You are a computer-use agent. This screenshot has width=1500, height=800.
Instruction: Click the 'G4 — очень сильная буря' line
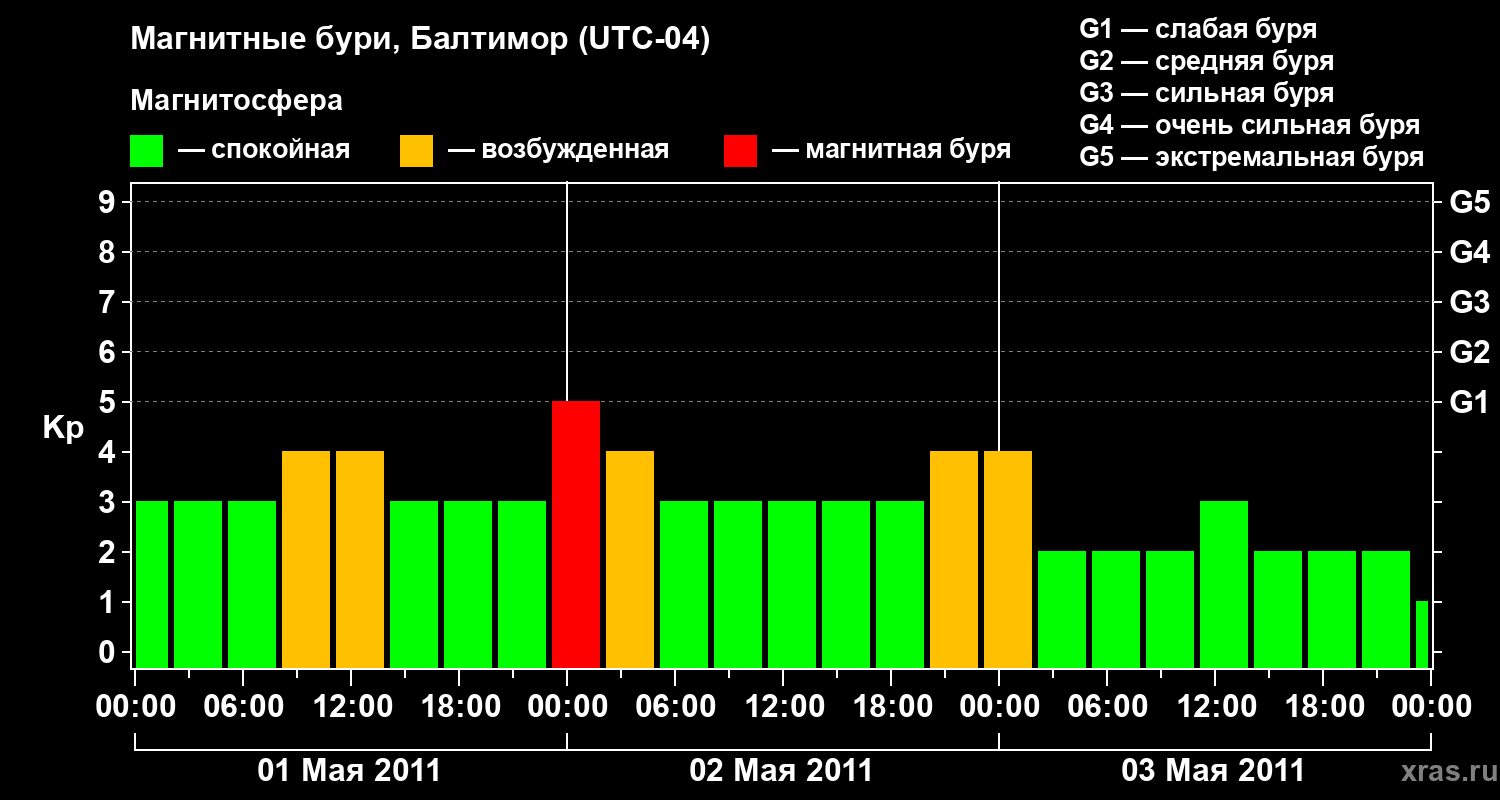click(x=1250, y=125)
